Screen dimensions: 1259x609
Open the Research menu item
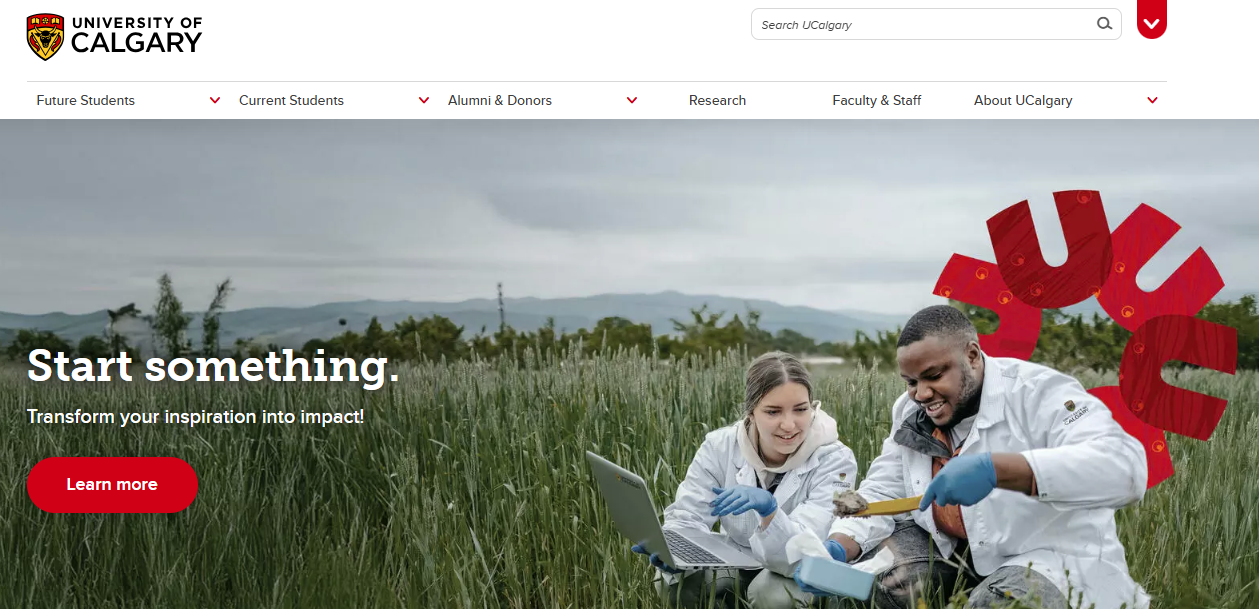click(x=717, y=100)
